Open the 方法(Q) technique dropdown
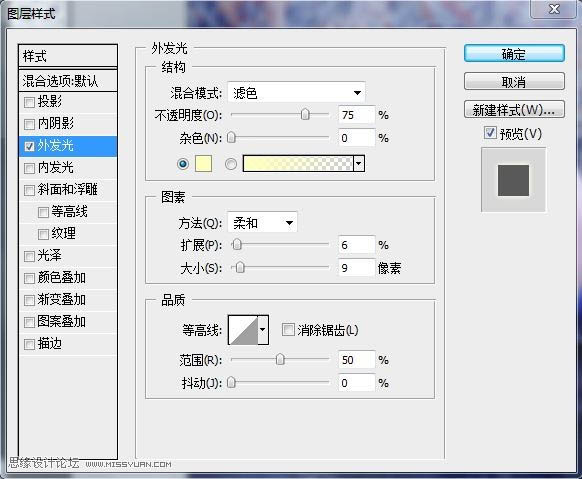The width and height of the screenshot is (582, 479). click(x=262, y=223)
